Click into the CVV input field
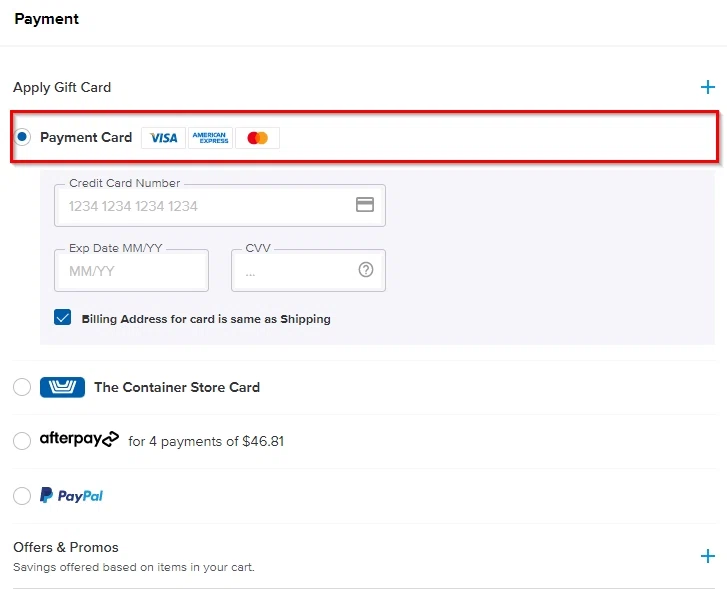 [295, 271]
